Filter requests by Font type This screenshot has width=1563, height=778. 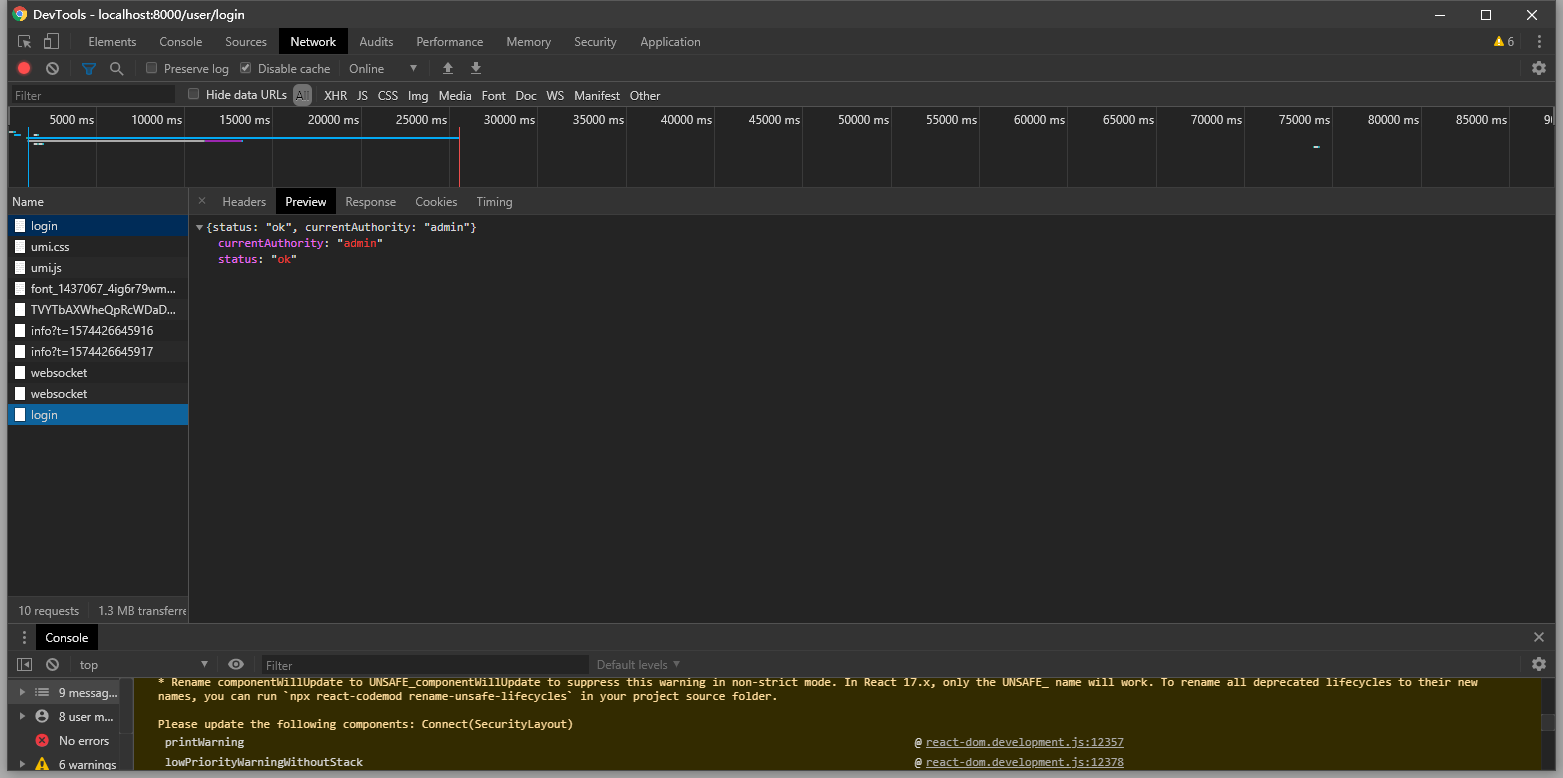[x=494, y=96]
